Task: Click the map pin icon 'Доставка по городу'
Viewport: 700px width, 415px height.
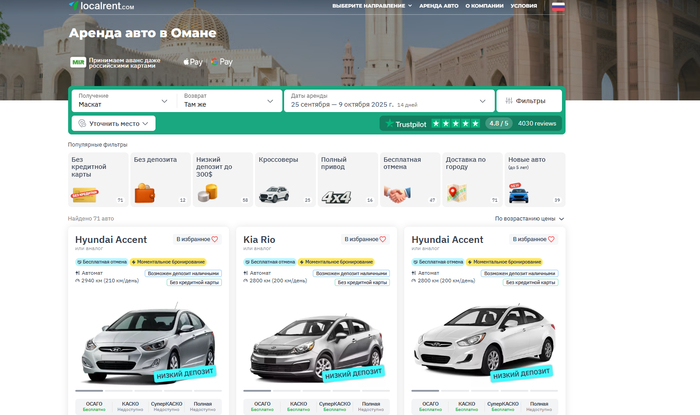Action: pyautogui.click(x=458, y=193)
